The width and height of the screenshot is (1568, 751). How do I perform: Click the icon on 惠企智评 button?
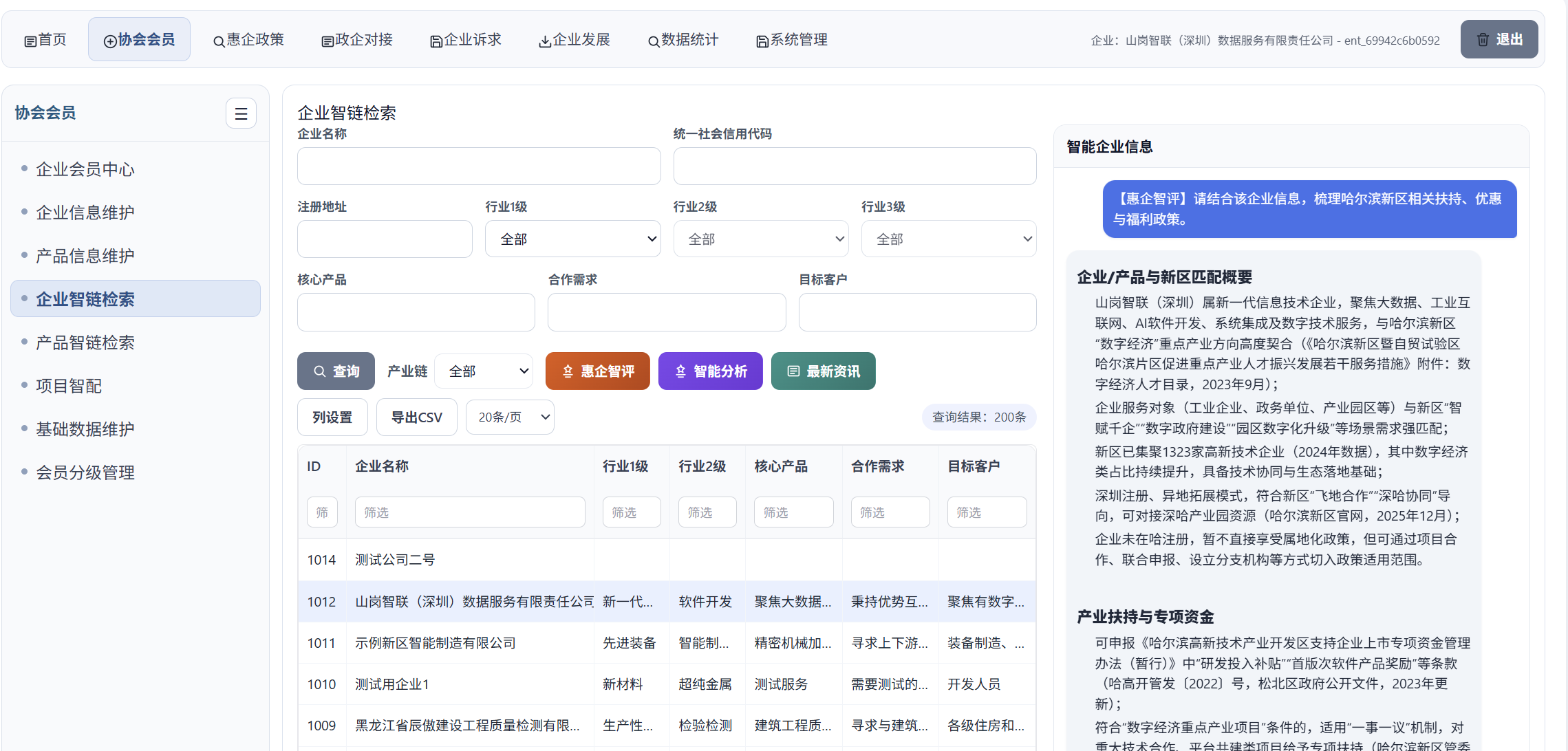[568, 371]
